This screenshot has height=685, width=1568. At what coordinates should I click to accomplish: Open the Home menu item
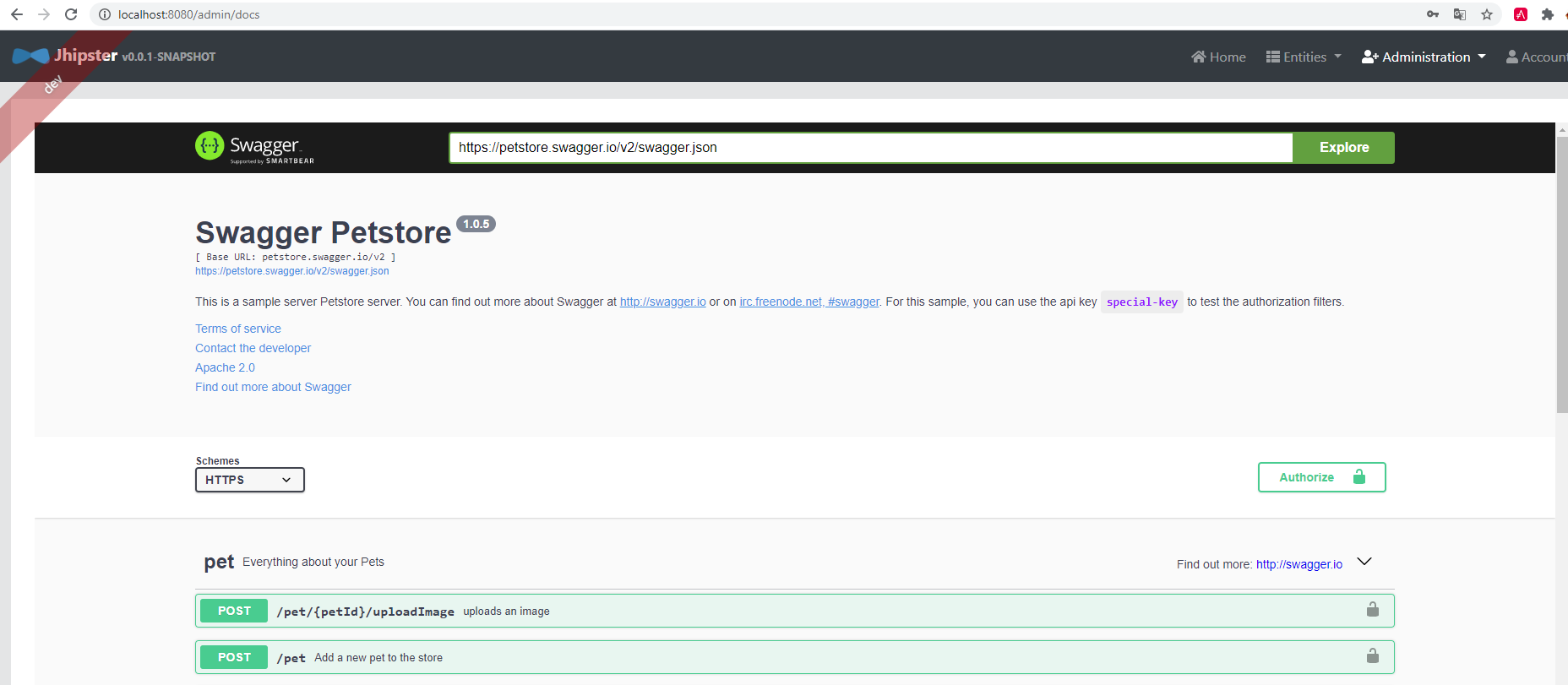[x=1218, y=57]
